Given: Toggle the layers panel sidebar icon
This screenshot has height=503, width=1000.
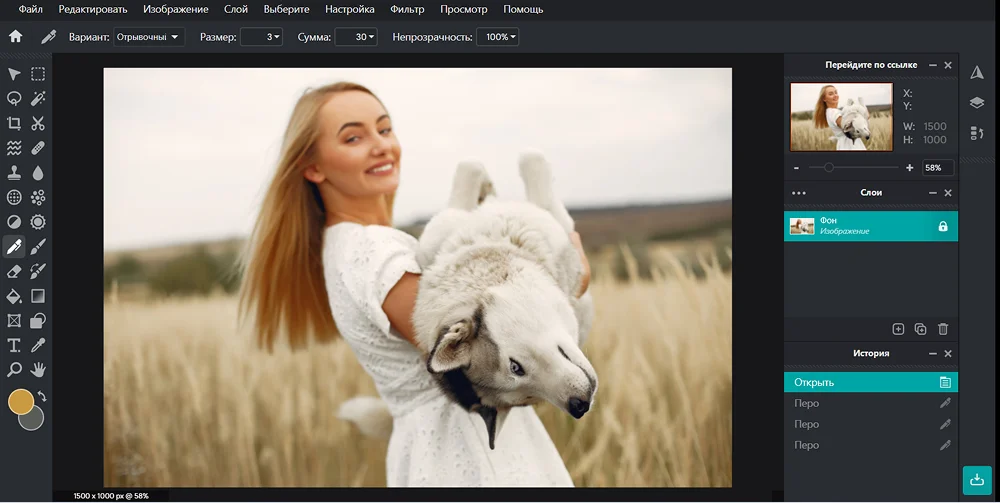Looking at the screenshot, I should tap(977, 103).
